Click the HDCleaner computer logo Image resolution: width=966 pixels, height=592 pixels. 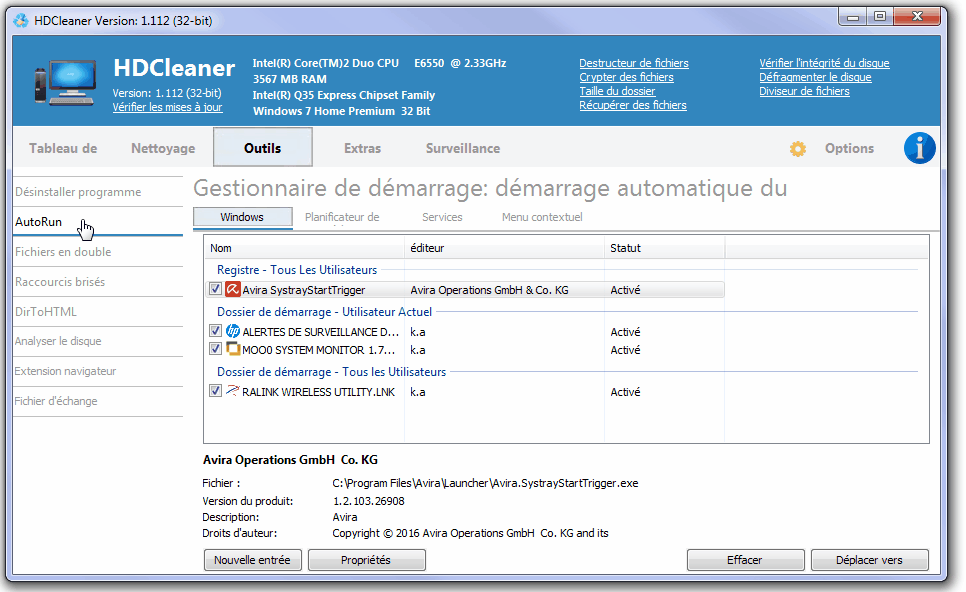[x=65, y=83]
